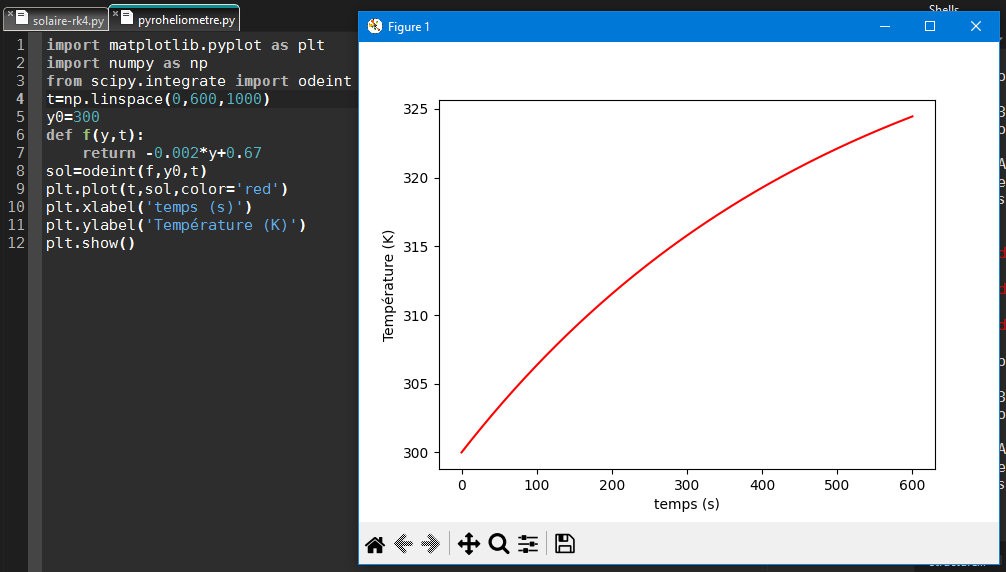Viewport: 1006px width, 572px height.
Task: Click on 'import matplotlib.pyplot as plt' line
Action: (185, 46)
